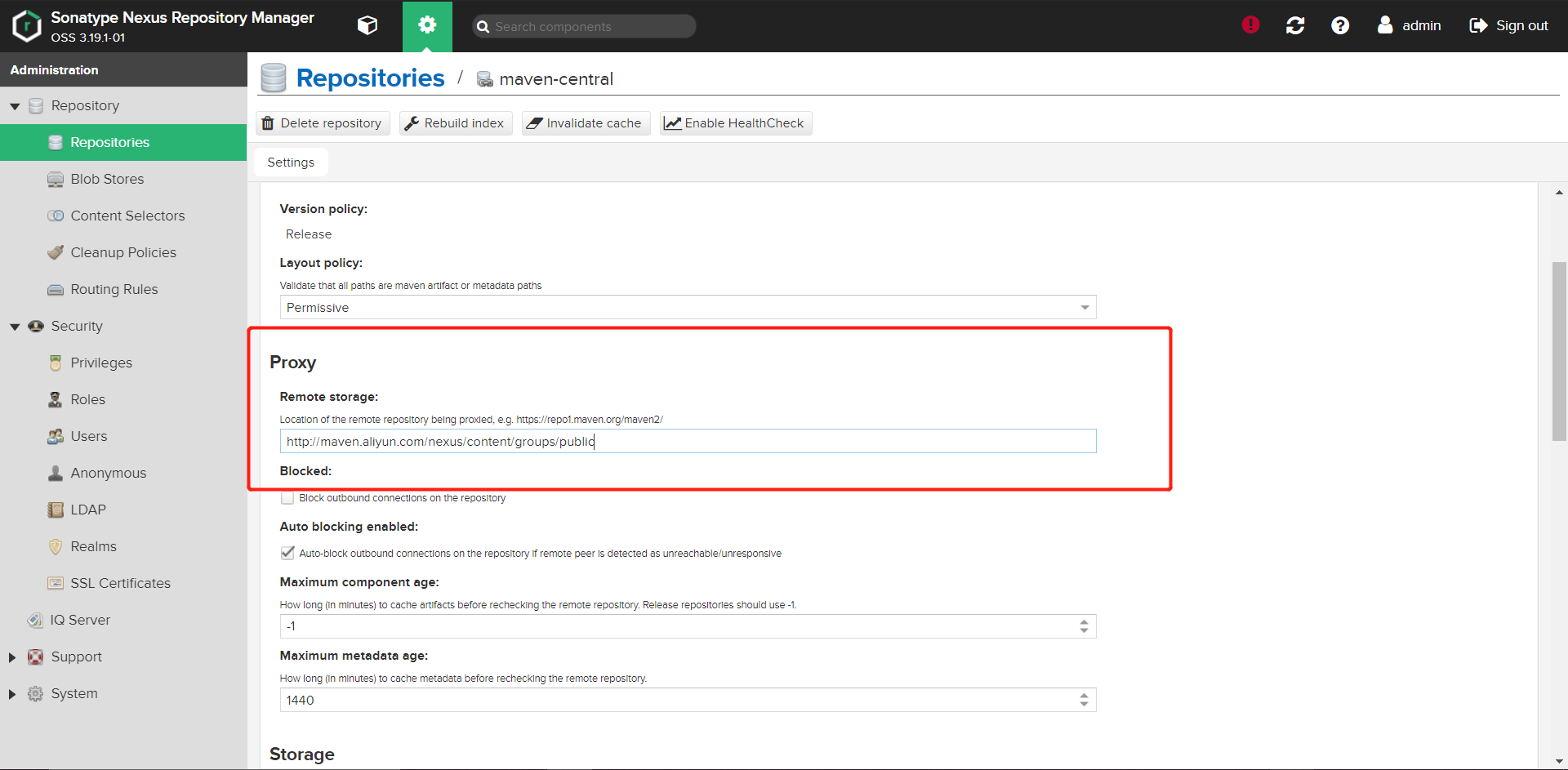Screen dimensions: 1568x770
Task: Rebuild index with the wrench button
Action: [456, 123]
